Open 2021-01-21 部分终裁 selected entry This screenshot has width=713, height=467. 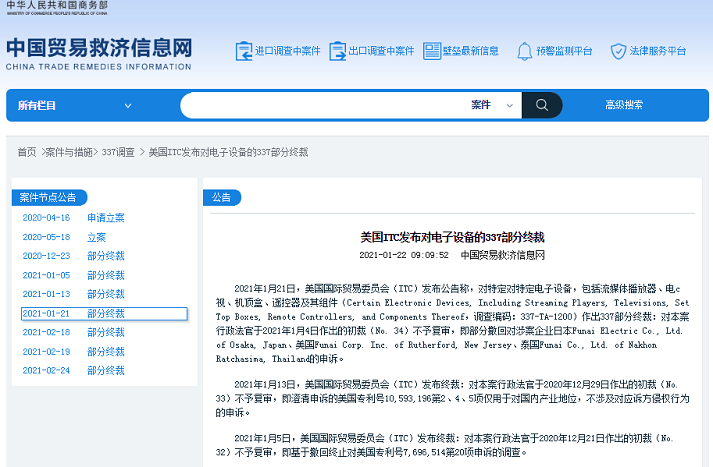point(104,314)
